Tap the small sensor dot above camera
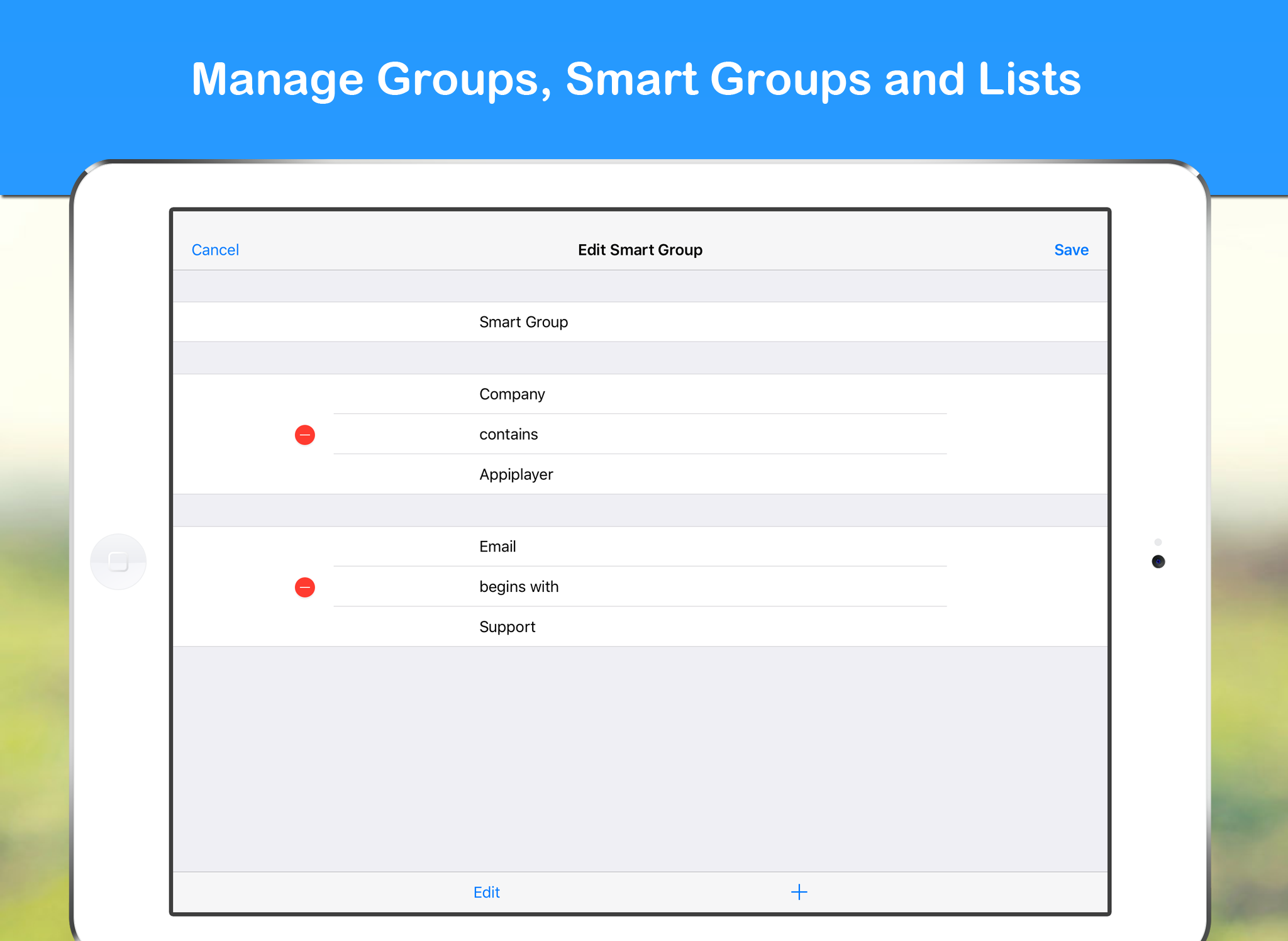This screenshot has height=941, width=1288. pos(1158,542)
